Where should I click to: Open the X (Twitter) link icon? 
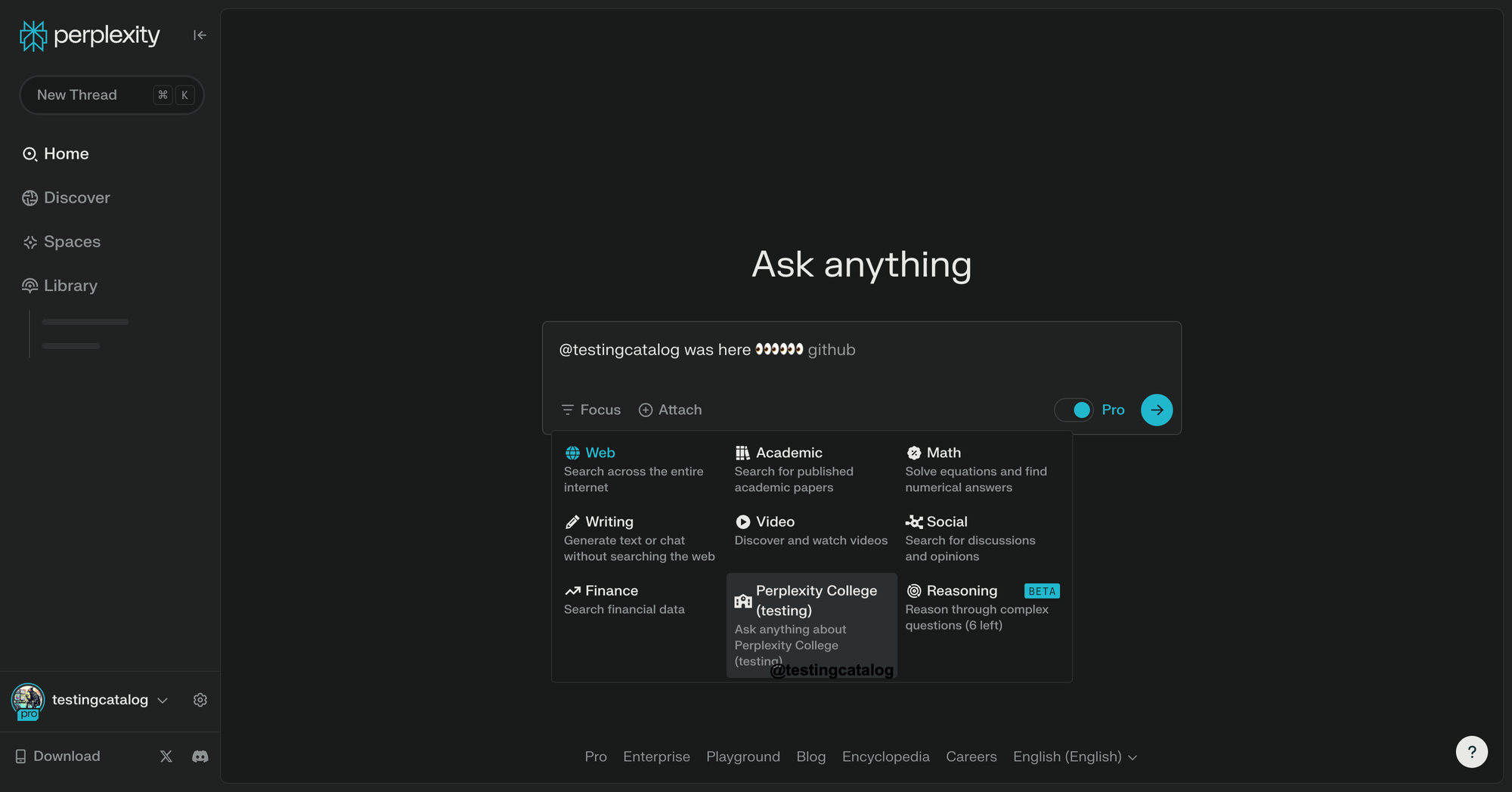coord(166,756)
